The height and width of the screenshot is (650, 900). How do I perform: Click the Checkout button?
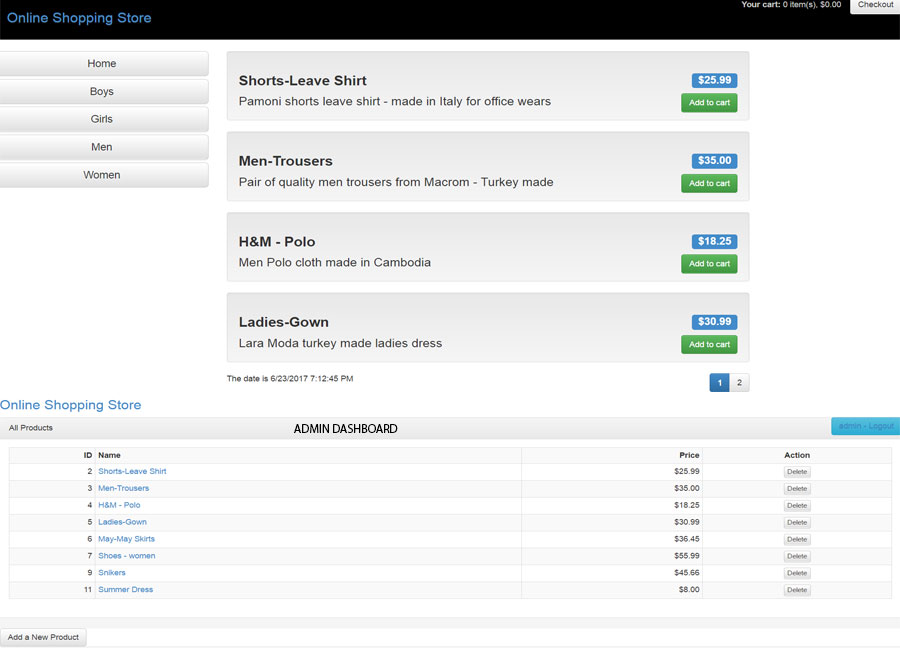pyautogui.click(x=874, y=6)
